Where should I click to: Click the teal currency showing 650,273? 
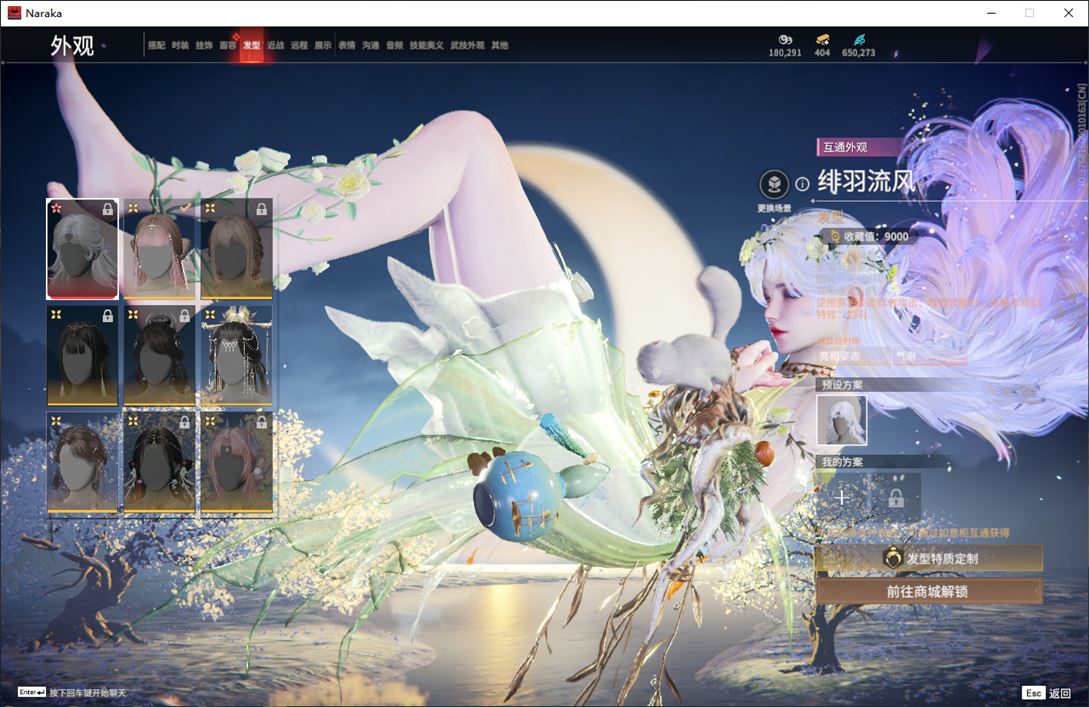coord(858,46)
